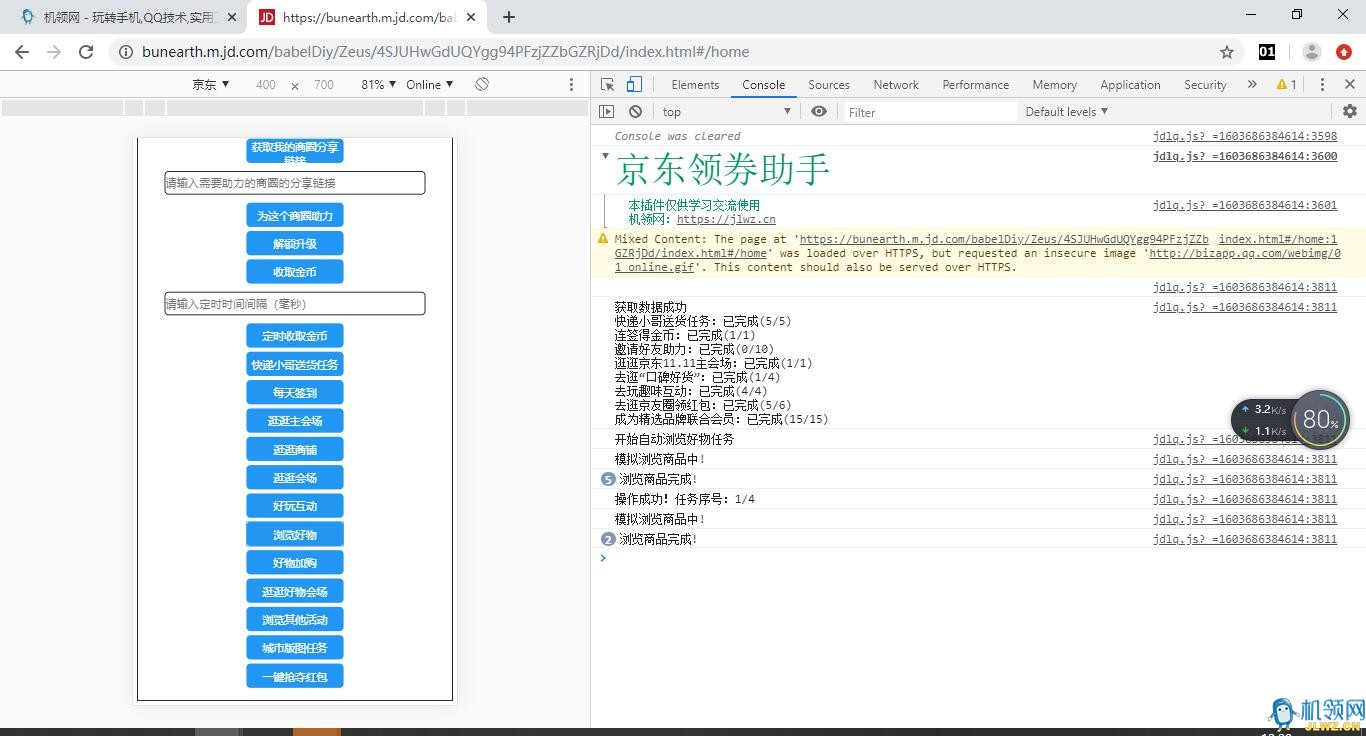Reload the current page
This screenshot has height=736, width=1366.
tap(86, 52)
